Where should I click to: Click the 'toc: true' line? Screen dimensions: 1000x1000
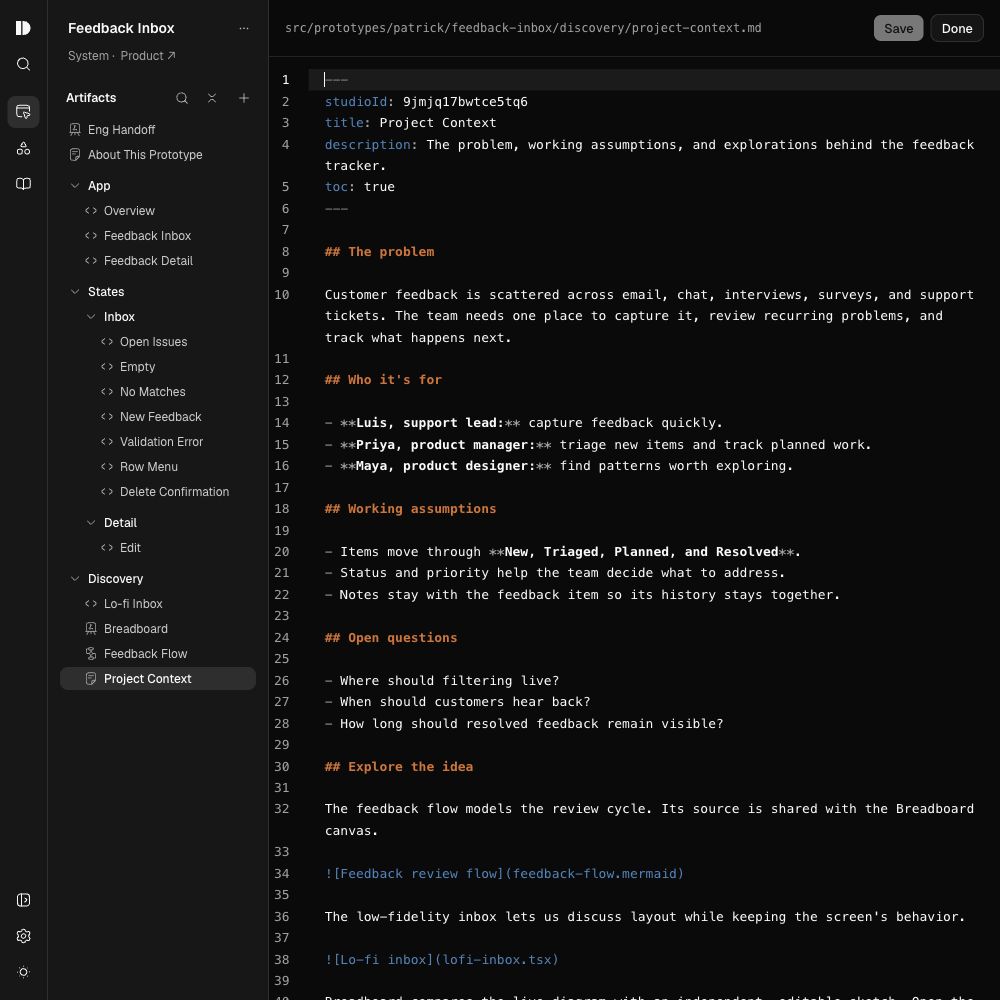point(360,187)
